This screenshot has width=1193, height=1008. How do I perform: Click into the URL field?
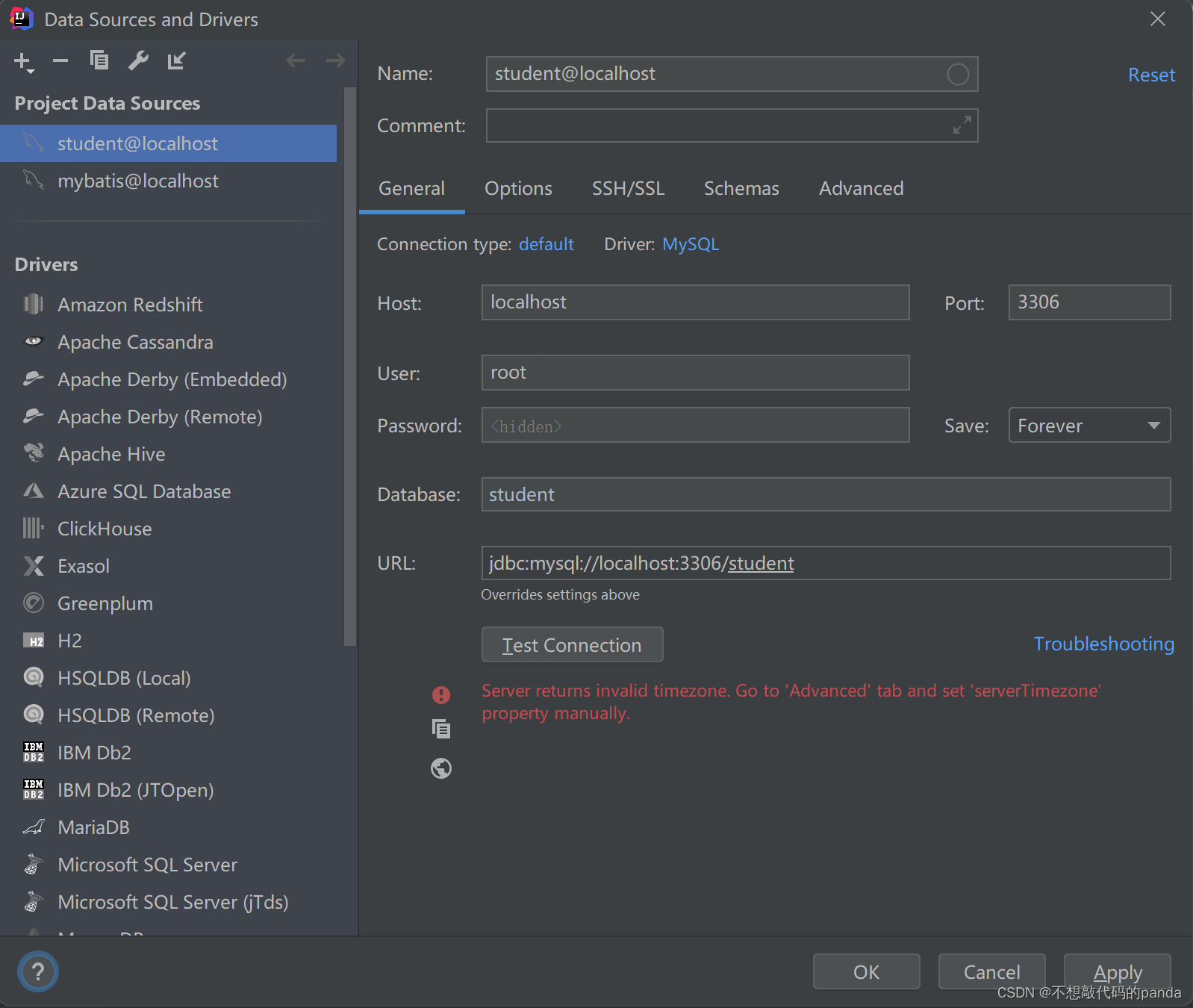tap(826, 563)
